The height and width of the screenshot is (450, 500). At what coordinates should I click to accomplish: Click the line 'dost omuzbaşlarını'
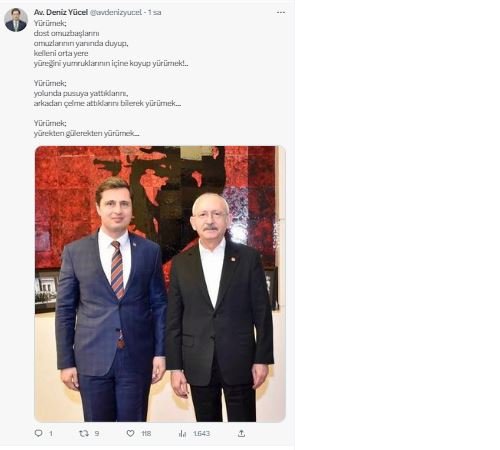pos(66,33)
